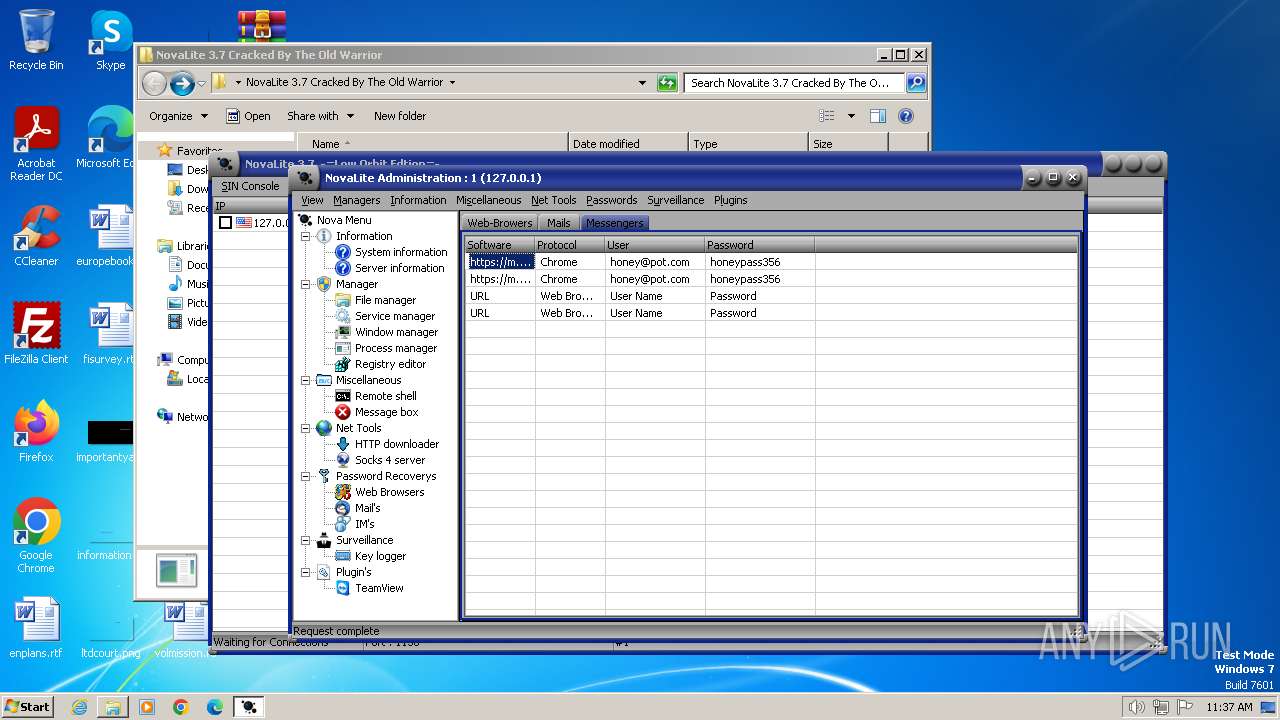Viewport: 1280px width, 720px height.
Task: Open System information node icon
Action: [x=343, y=252]
